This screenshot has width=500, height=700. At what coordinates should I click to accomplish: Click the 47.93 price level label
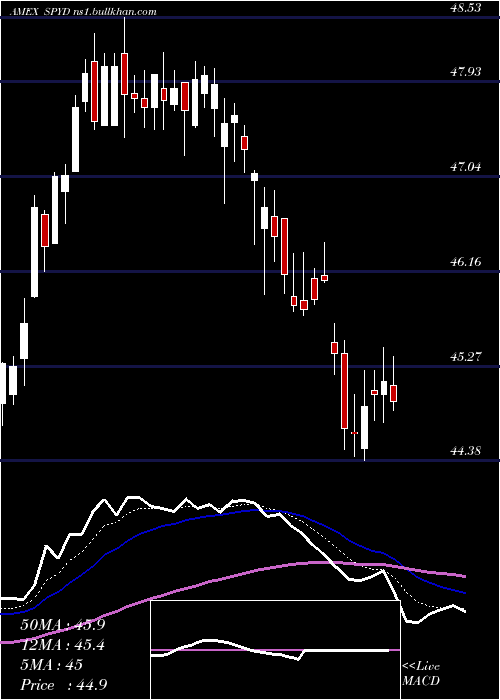466,71
